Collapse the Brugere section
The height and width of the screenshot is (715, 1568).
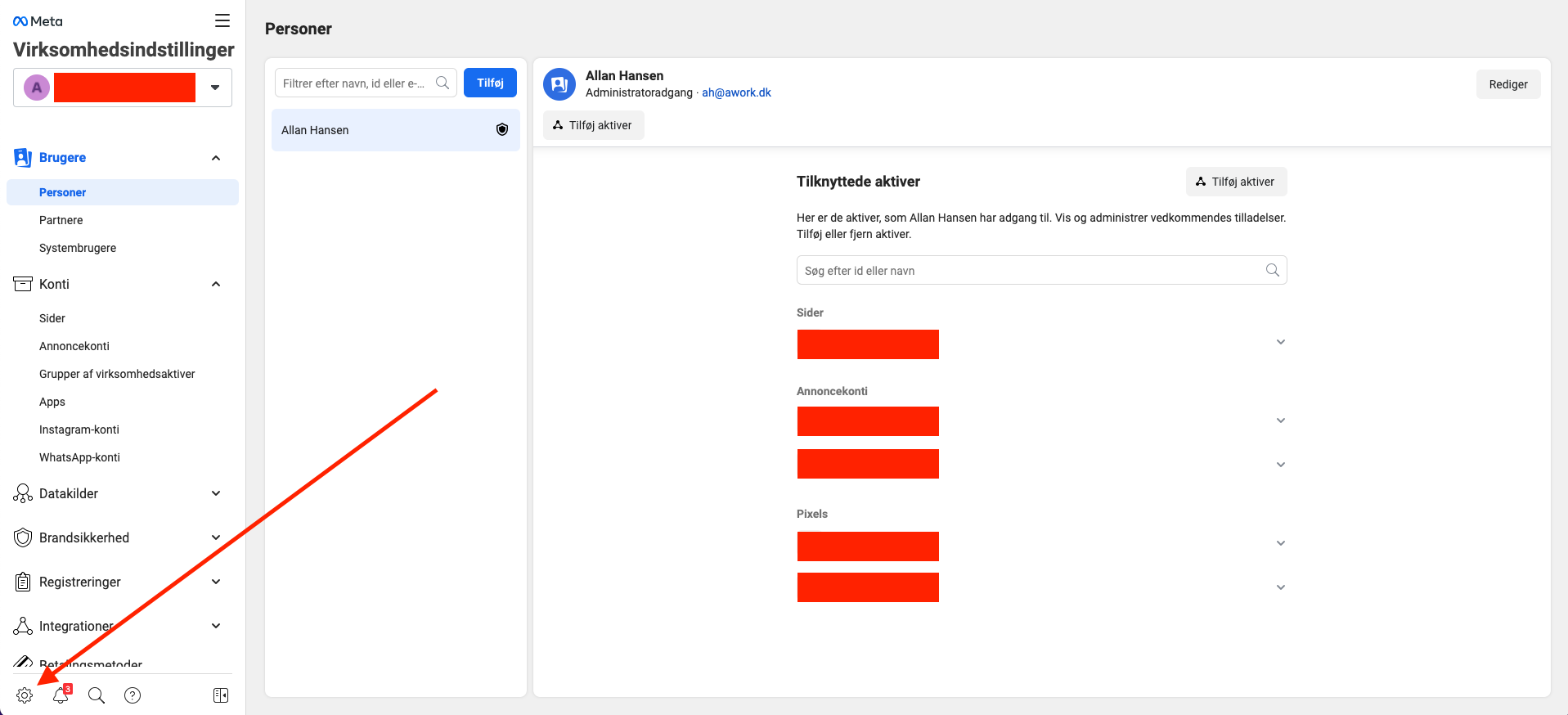(x=216, y=158)
